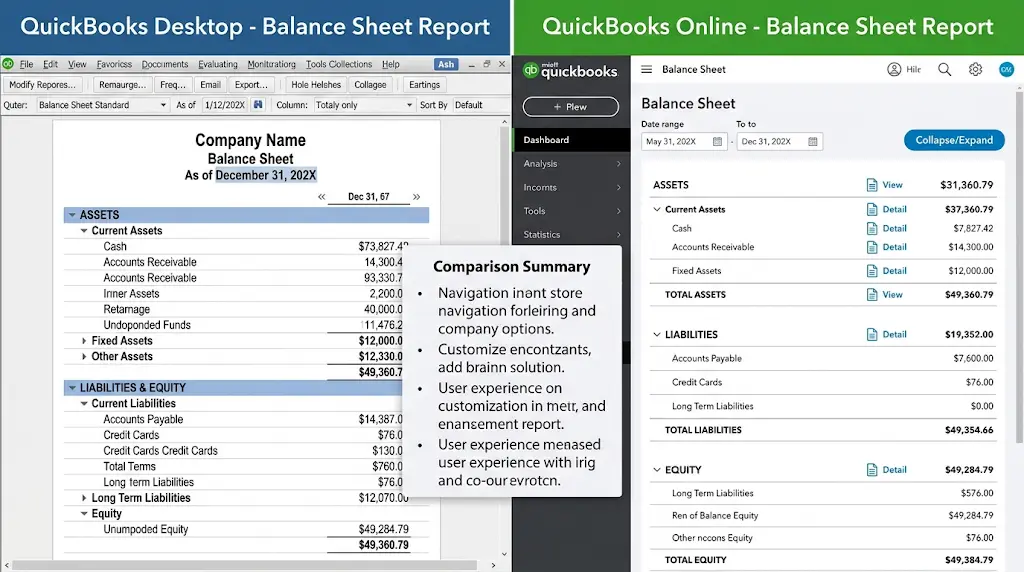Collapse the ASSETS section in Desktop report
The image size is (1024, 572).
pos(72,215)
